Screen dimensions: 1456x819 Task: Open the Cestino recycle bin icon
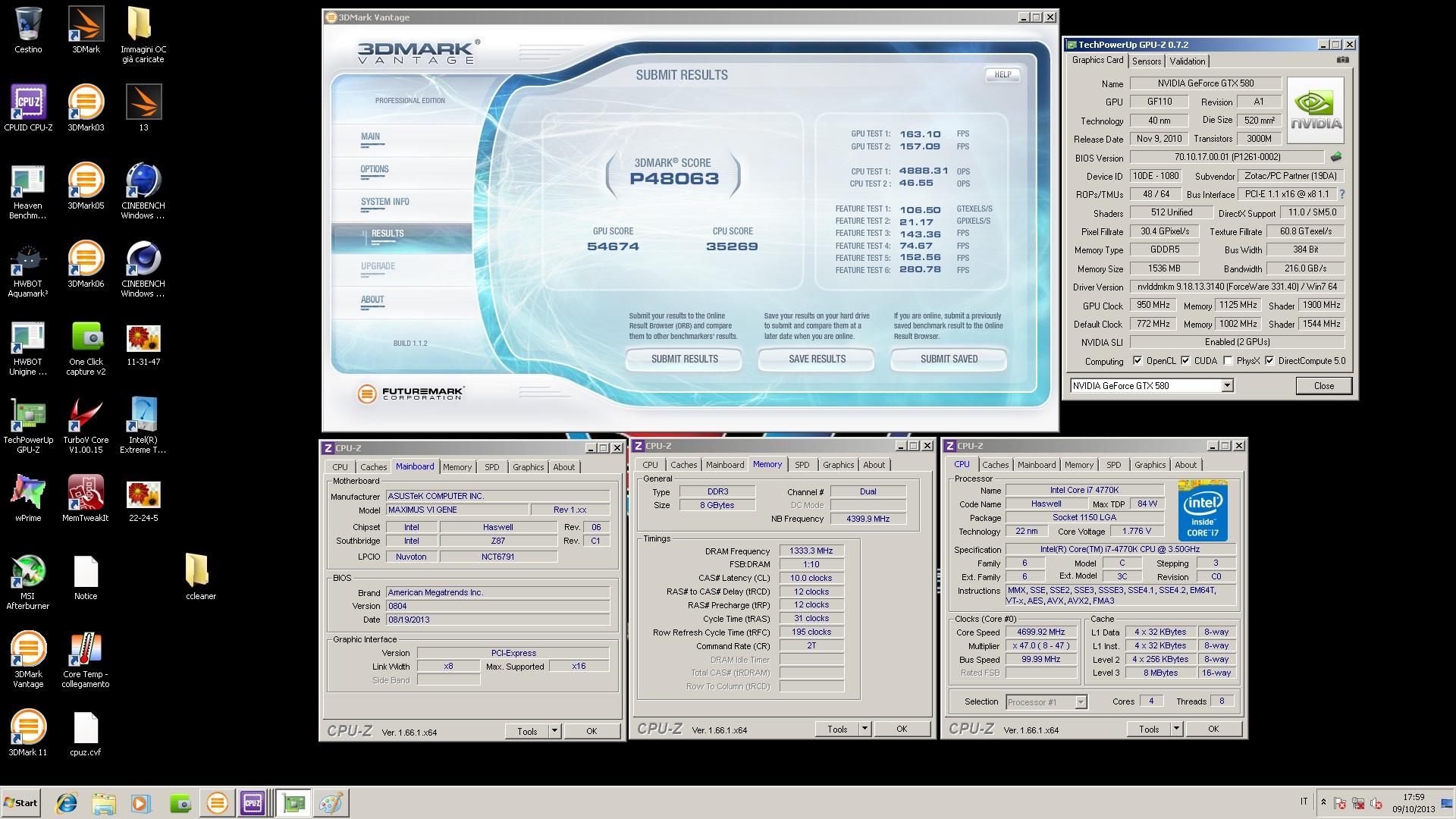28,30
